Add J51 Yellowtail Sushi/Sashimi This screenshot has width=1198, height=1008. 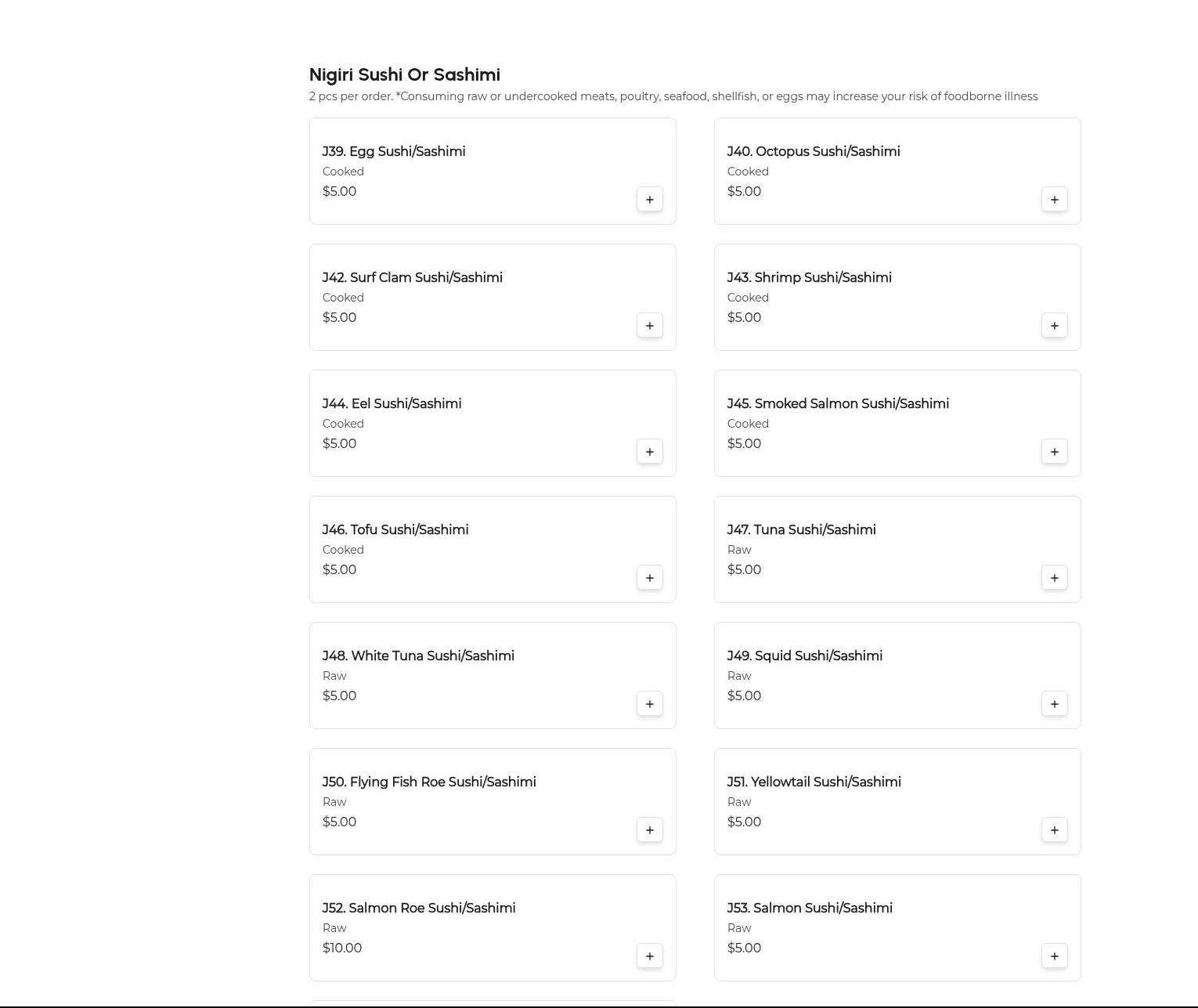(1054, 830)
